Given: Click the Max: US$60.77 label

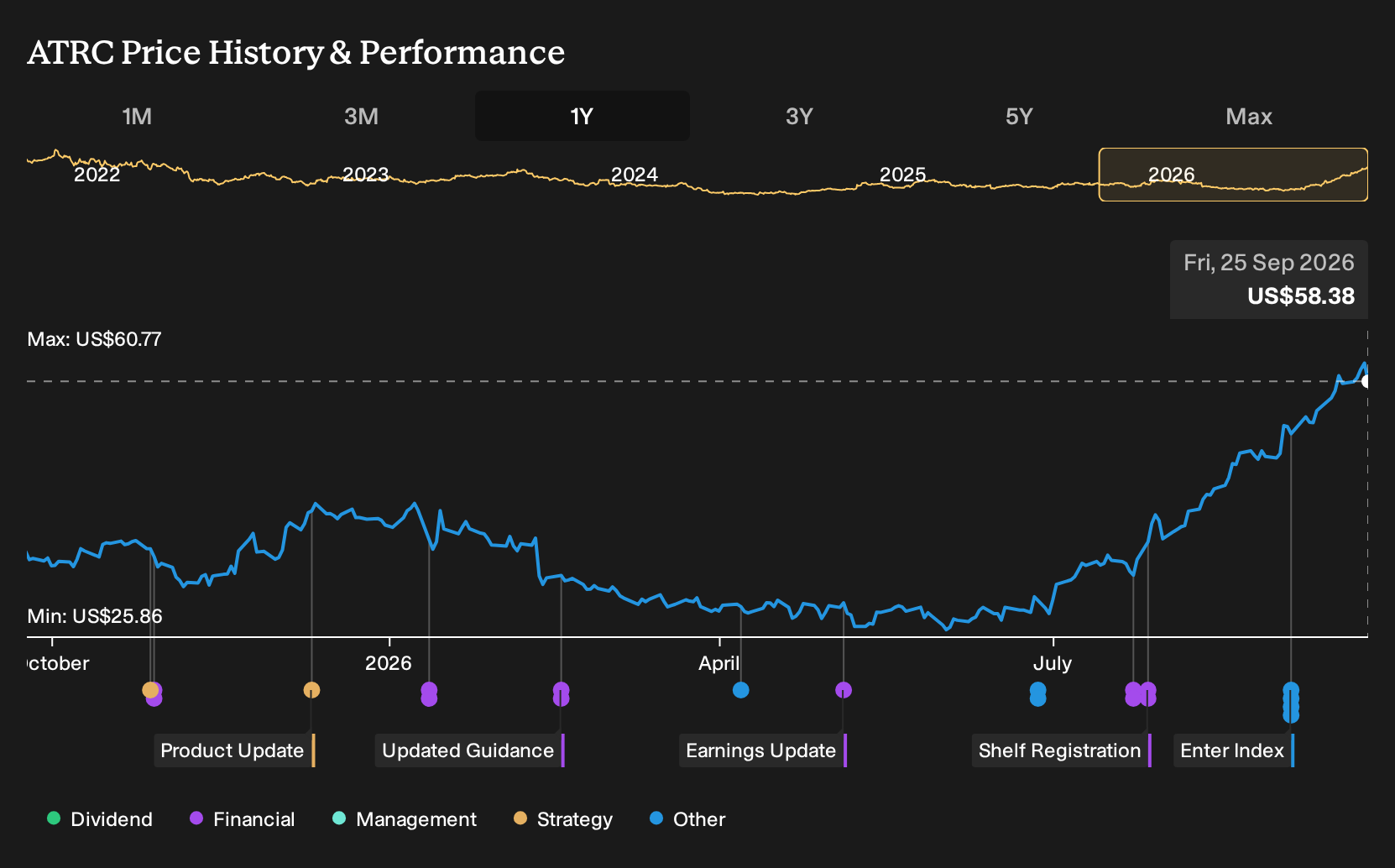Looking at the screenshot, I should 95,339.
